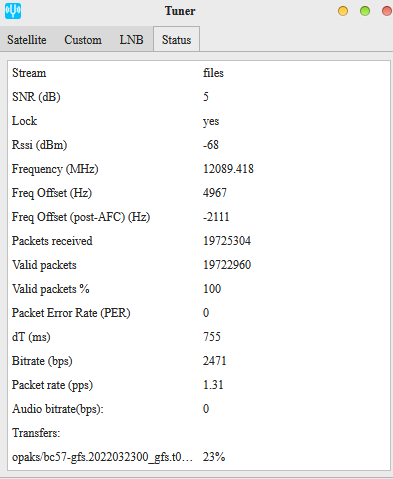Select the Stream row showing files
The image size is (393, 479).
199,73
